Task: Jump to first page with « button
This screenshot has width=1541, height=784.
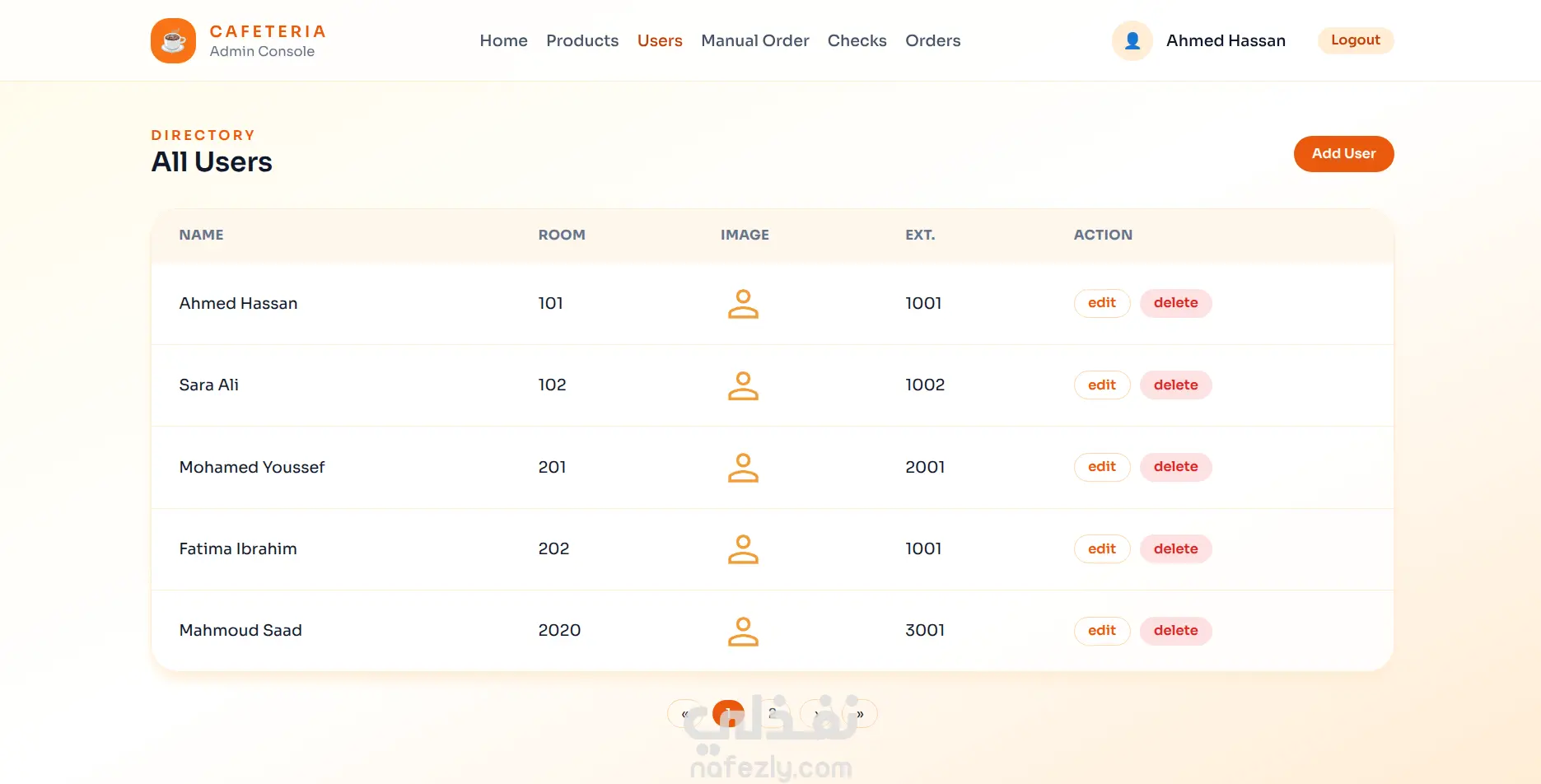Action: pyautogui.click(x=684, y=714)
